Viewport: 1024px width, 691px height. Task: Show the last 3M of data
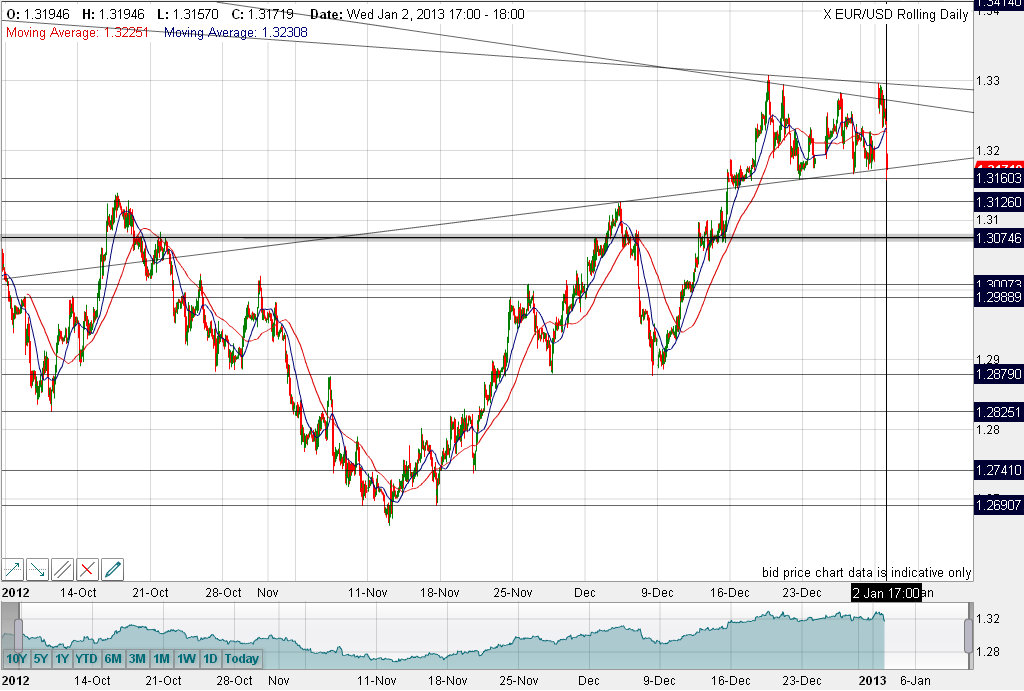click(x=138, y=659)
